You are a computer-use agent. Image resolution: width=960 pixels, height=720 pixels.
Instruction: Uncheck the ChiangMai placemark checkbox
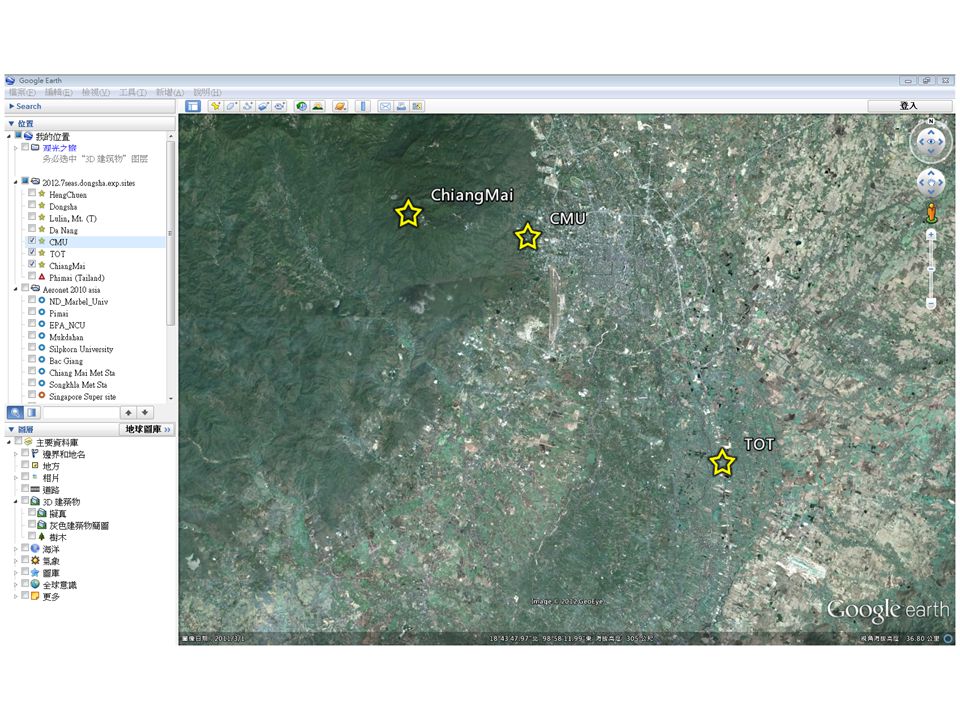click(32, 264)
